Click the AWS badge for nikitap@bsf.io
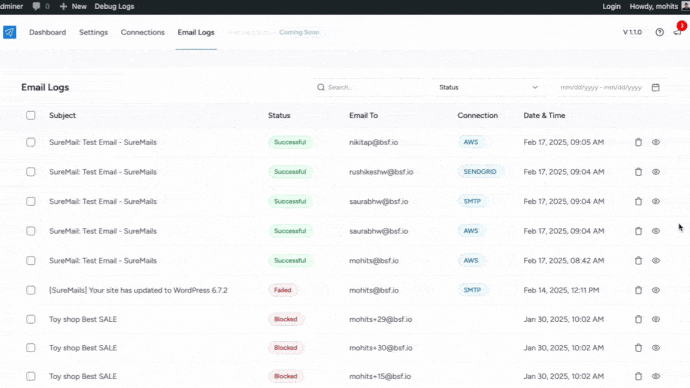The width and height of the screenshot is (690, 388). tap(470, 142)
